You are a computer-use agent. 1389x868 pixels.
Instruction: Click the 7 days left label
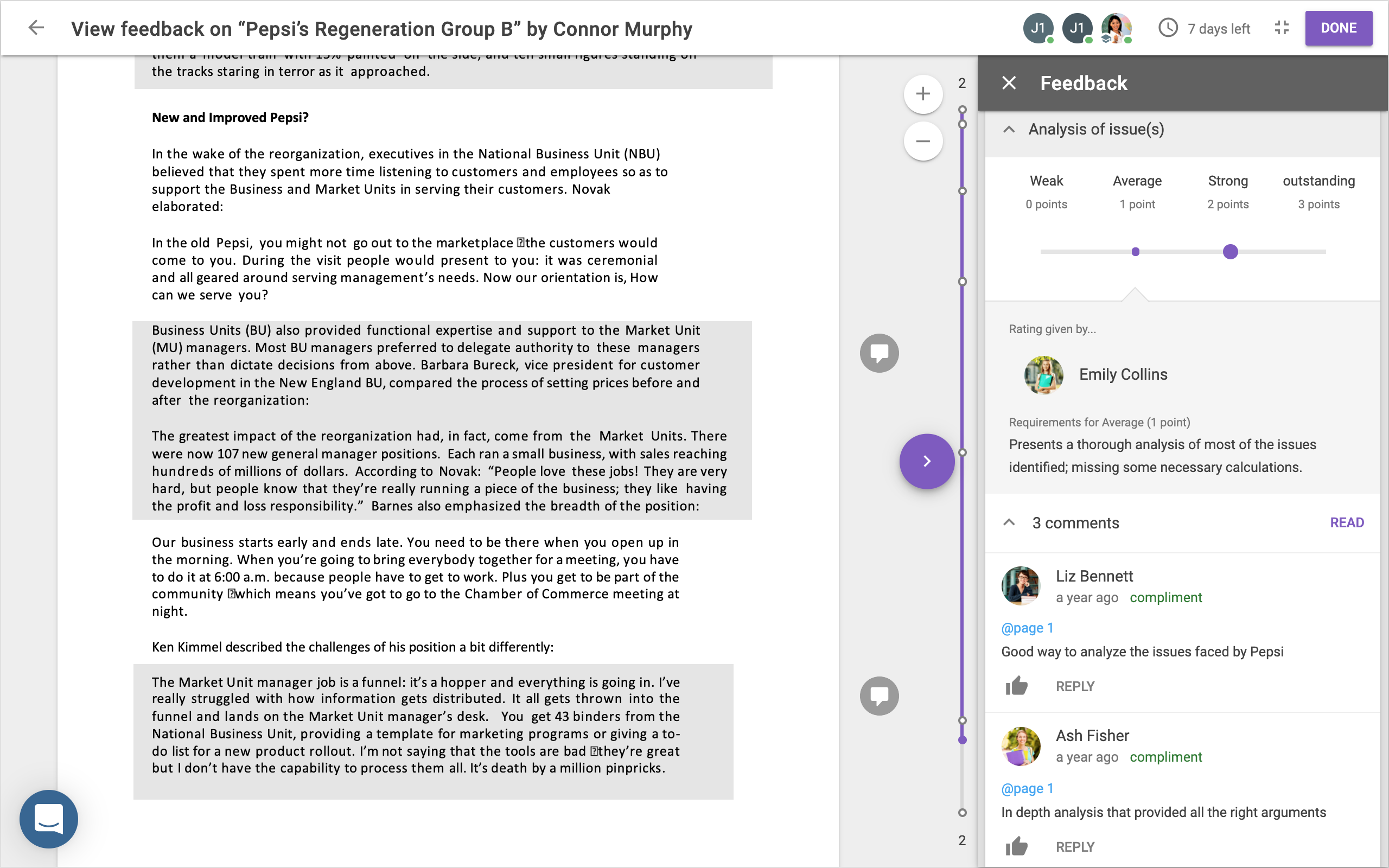pyautogui.click(x=1218, y=29)
